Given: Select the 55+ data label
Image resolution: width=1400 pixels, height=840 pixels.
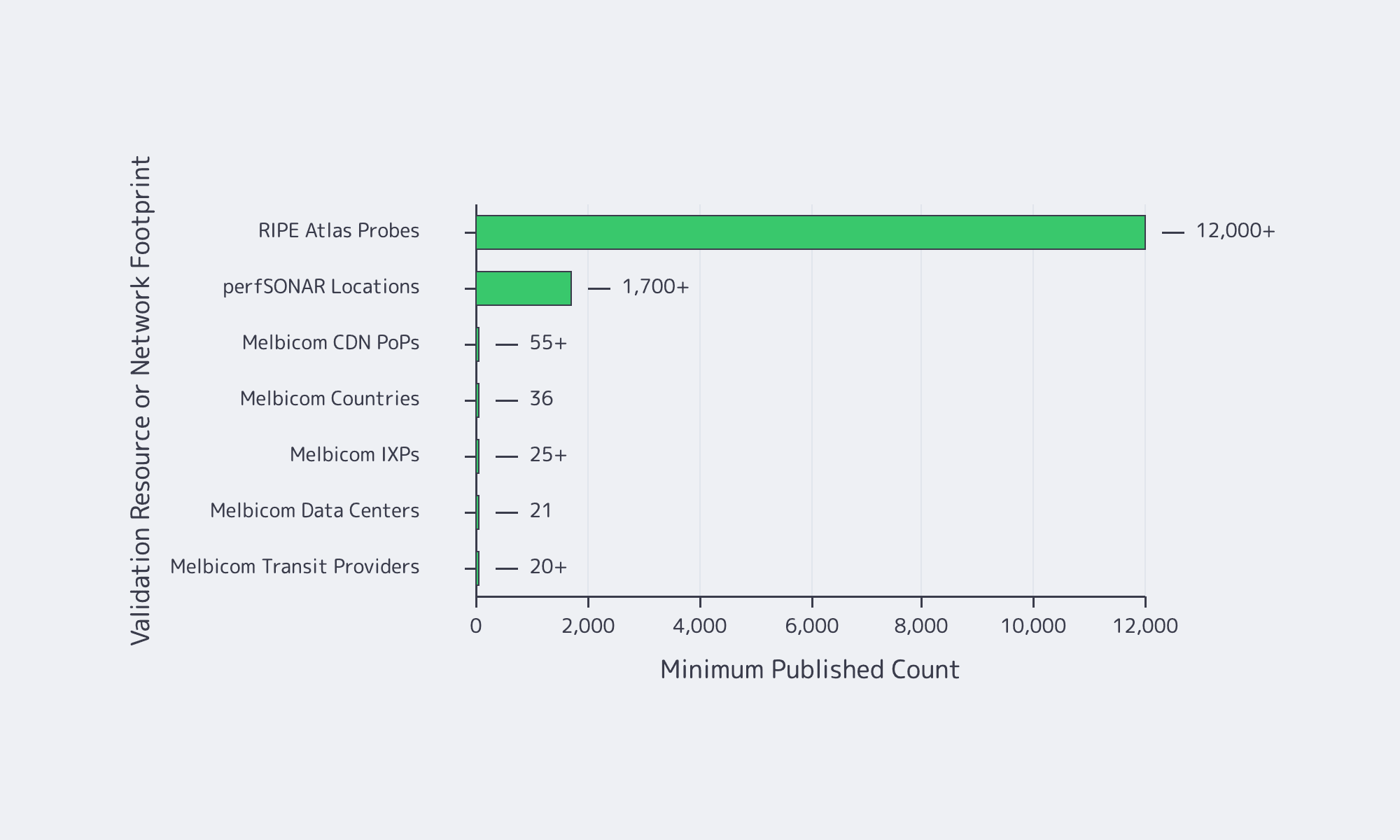Looking at the screenshot, I should 547,342.
